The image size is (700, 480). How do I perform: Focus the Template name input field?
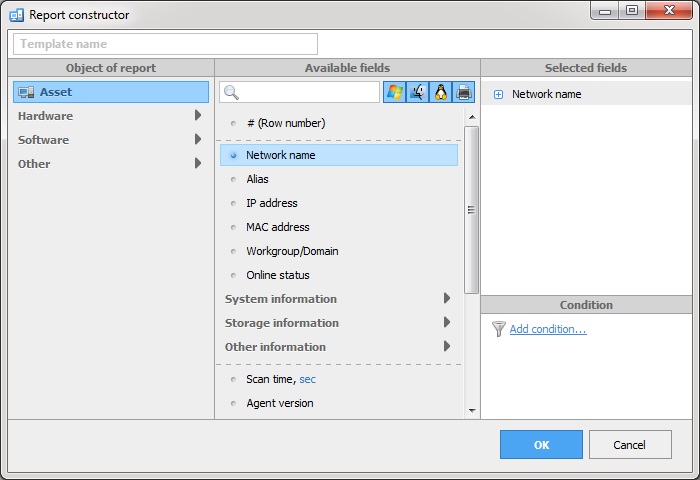(165, 44)
